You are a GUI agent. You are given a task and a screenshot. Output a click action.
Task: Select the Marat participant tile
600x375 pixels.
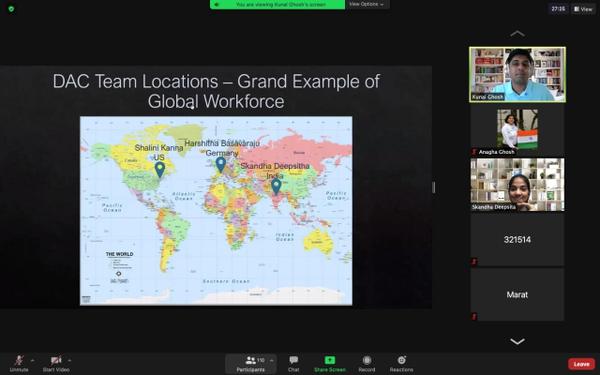point(517,294)
